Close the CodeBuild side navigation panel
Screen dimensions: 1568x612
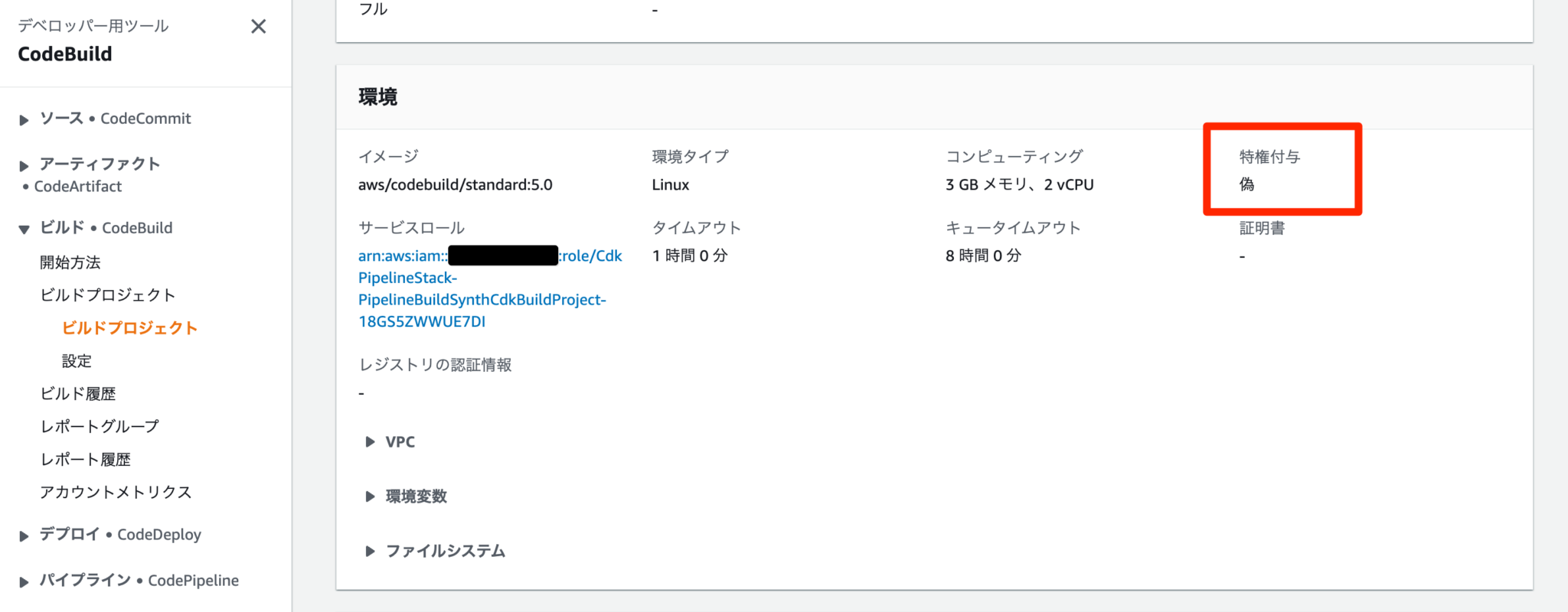tap(259, 27)
